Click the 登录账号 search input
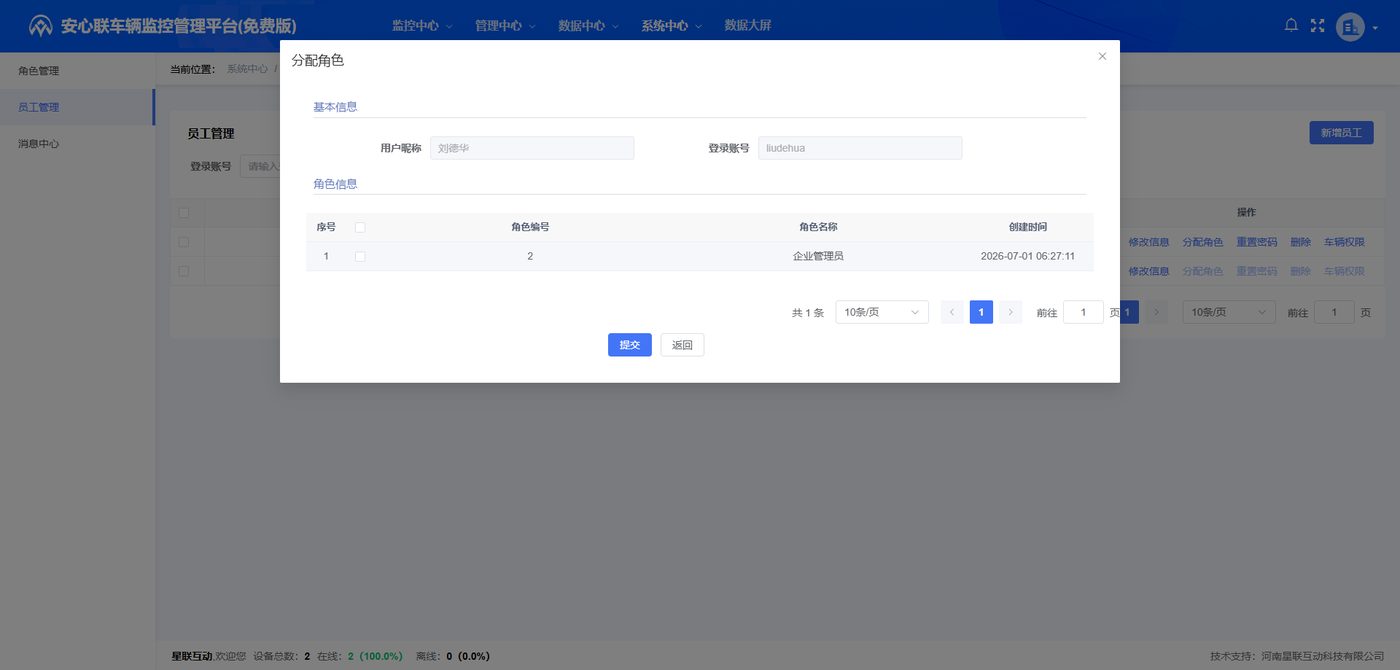The image size is (1400, 670). 260,166
